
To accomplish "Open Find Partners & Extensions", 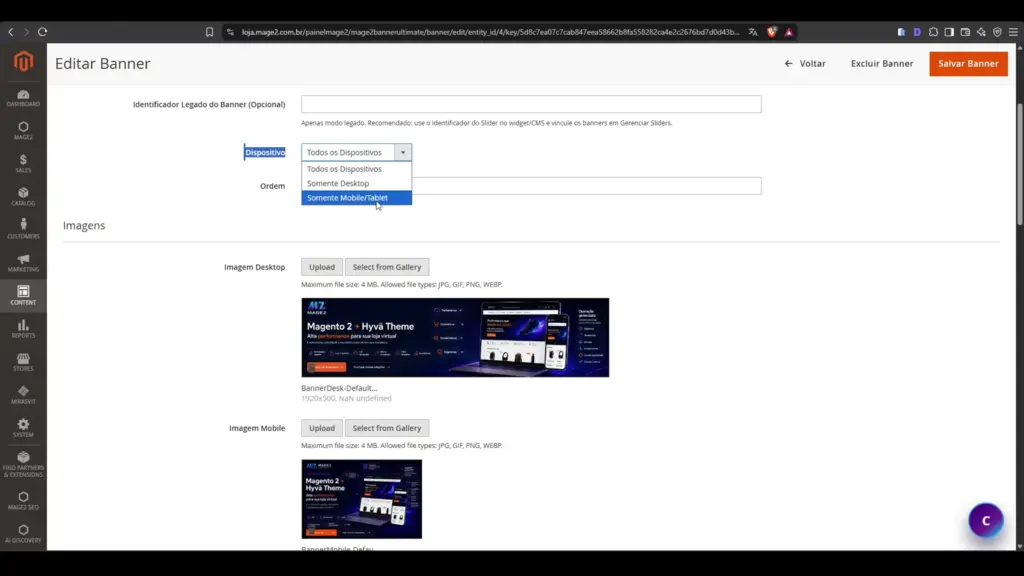I will (24, 464).
